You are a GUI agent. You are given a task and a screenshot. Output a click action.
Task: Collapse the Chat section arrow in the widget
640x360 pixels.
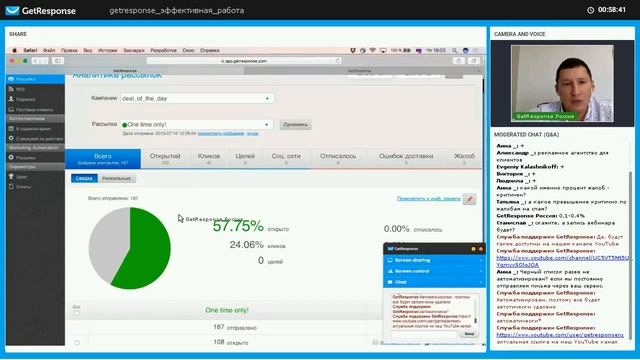coord(481,282)
